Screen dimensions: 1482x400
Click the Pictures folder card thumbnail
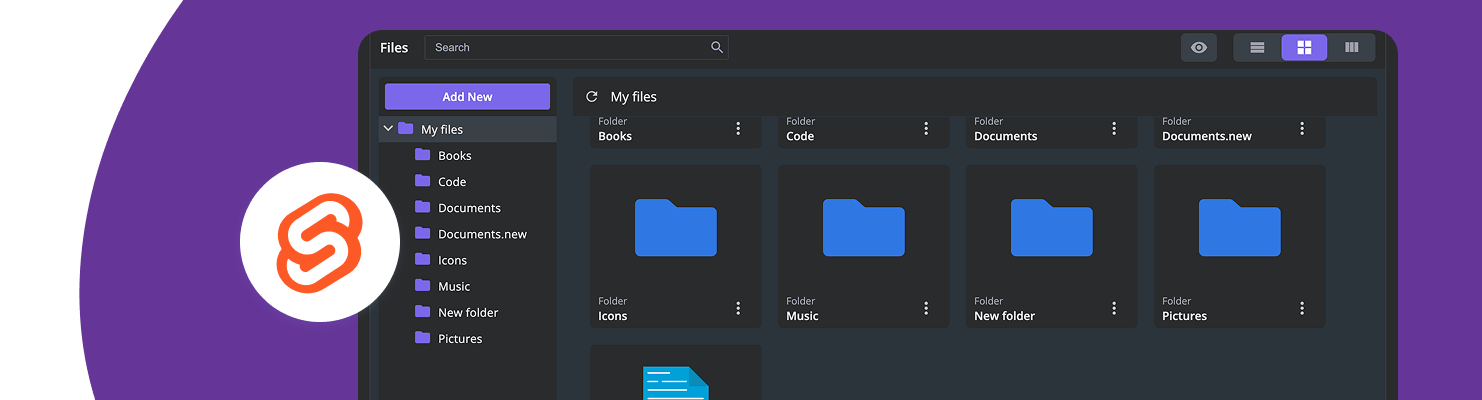pyautogui.click(x=1240, y=228)
